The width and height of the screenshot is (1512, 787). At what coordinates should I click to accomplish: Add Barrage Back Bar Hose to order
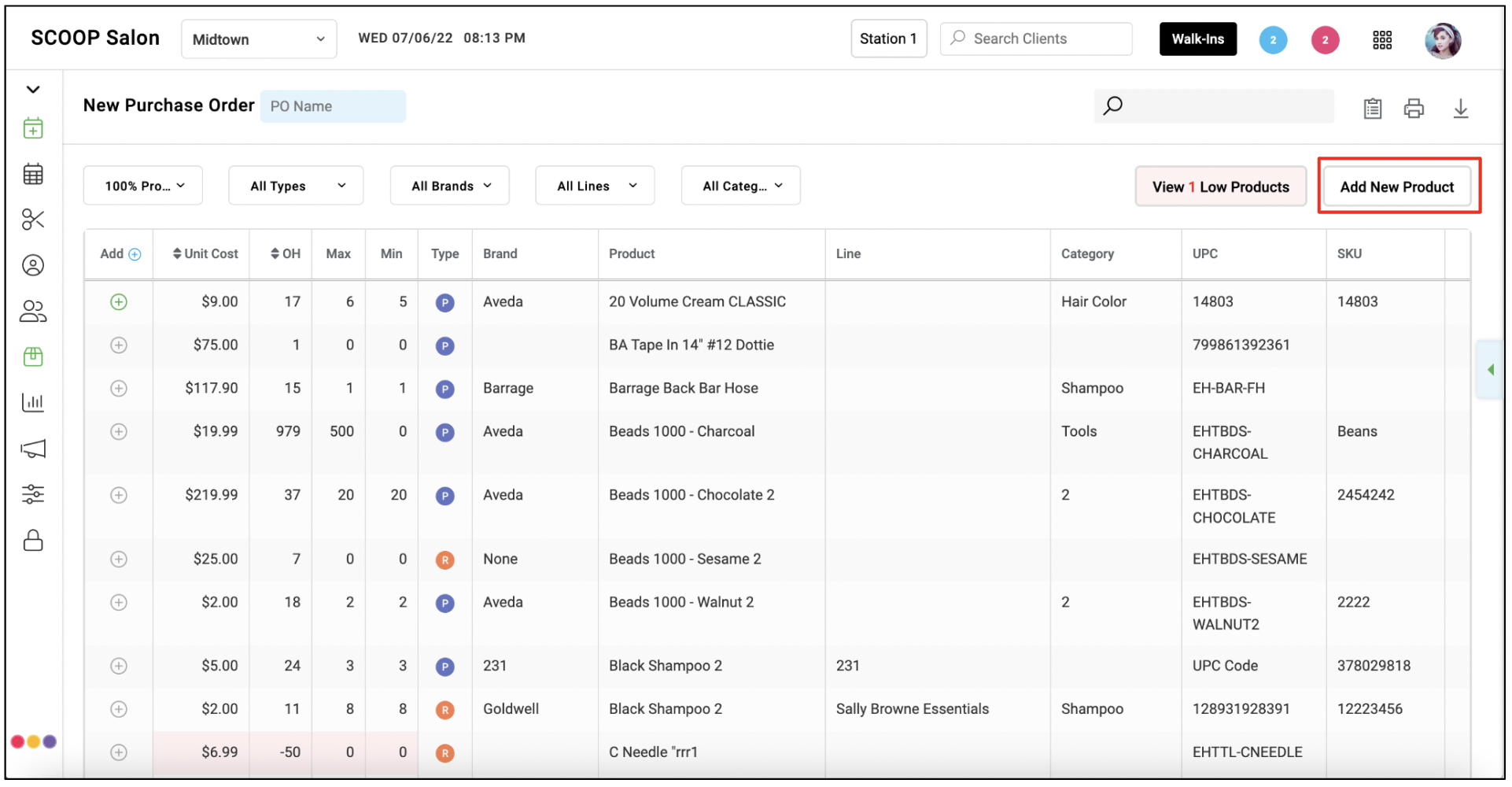click(x=119, y=389)
